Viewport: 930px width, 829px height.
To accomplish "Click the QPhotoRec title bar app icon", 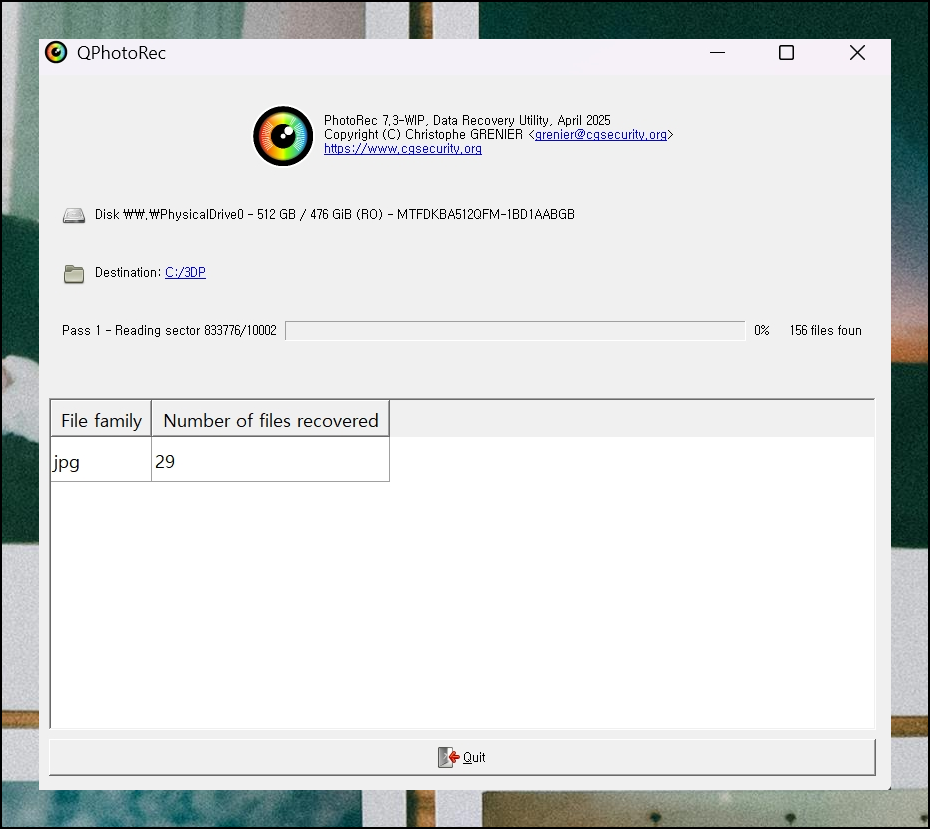I will 56,53.
